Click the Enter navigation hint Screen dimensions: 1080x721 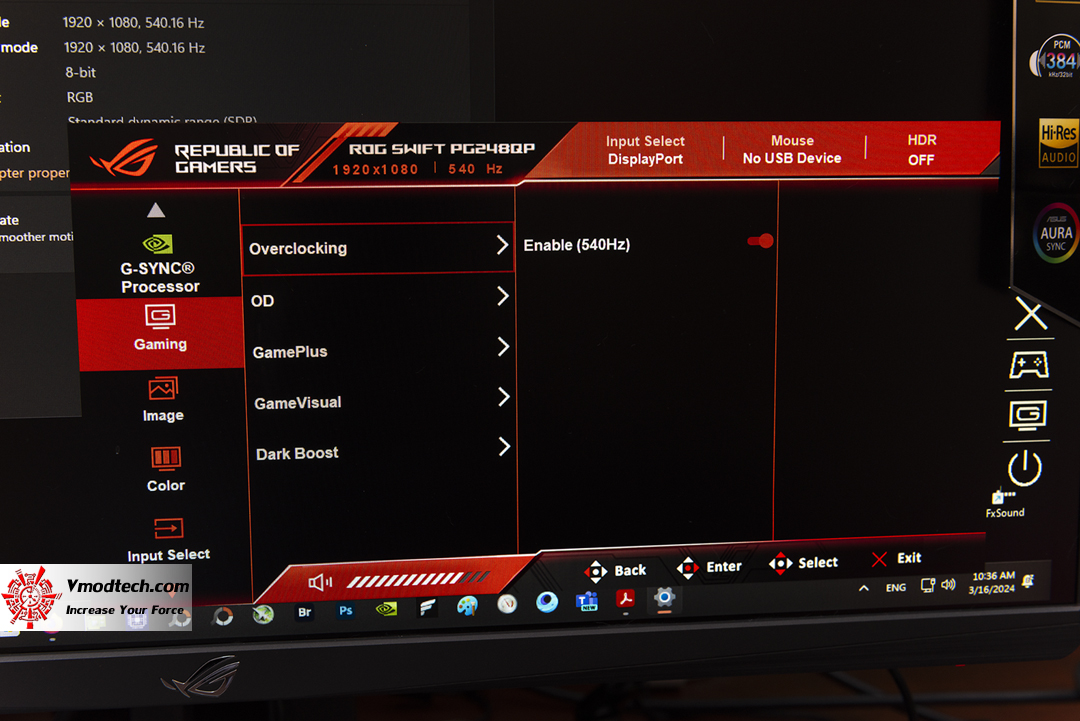point(709,567)
